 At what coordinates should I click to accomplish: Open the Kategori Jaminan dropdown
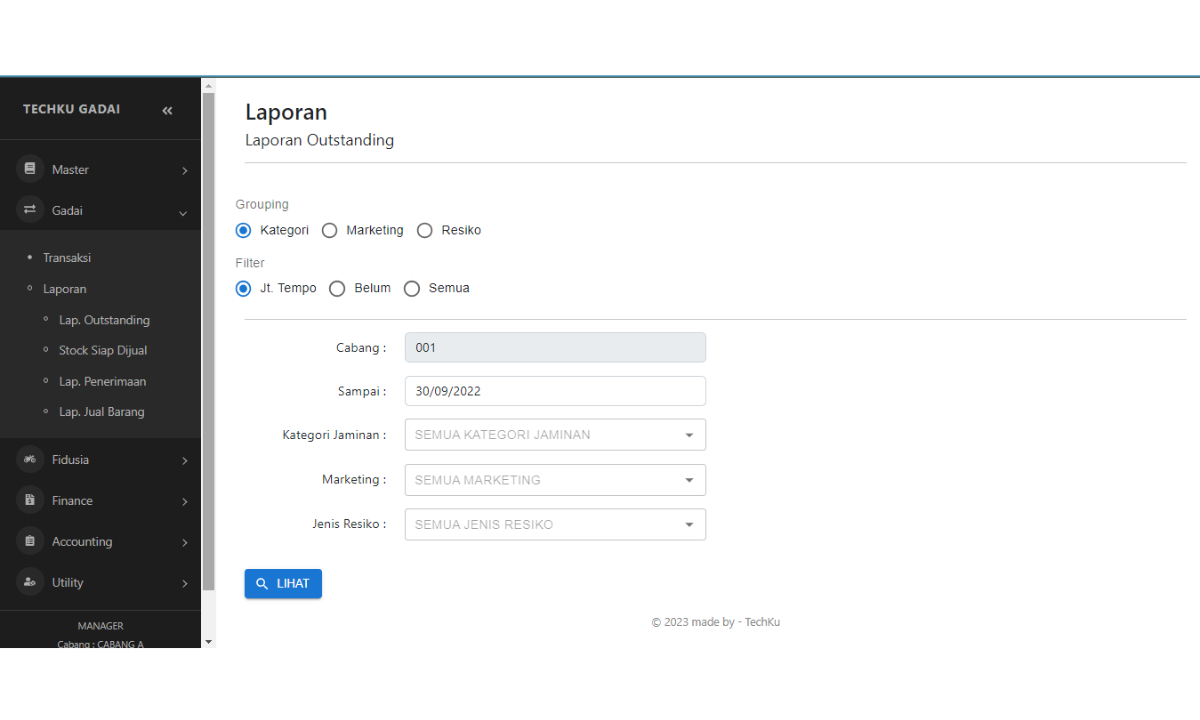555,435
